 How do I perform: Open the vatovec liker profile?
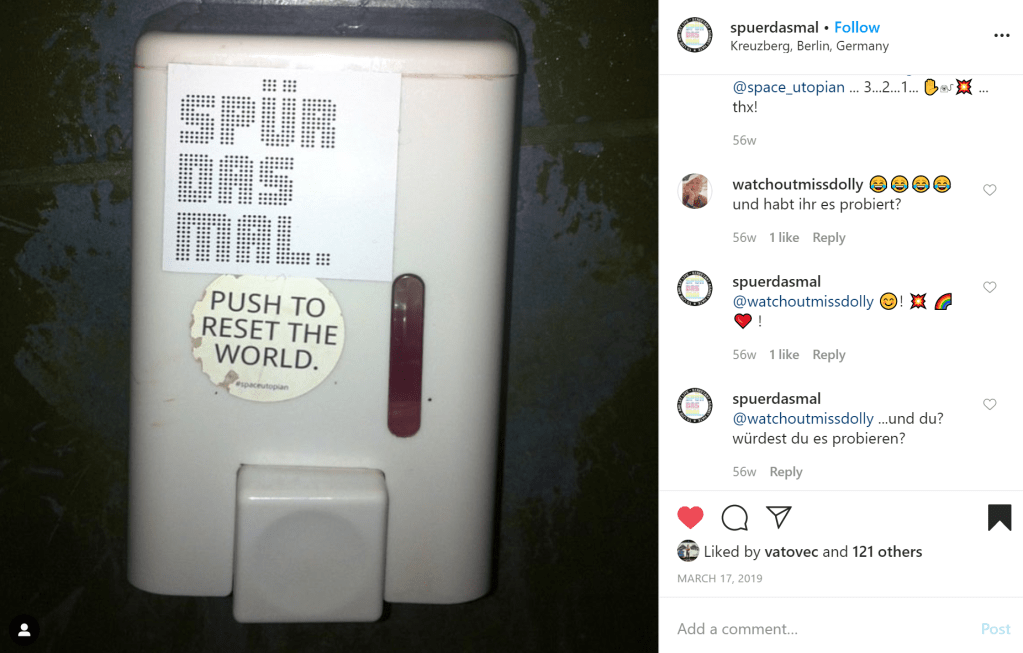coord(791,552)
